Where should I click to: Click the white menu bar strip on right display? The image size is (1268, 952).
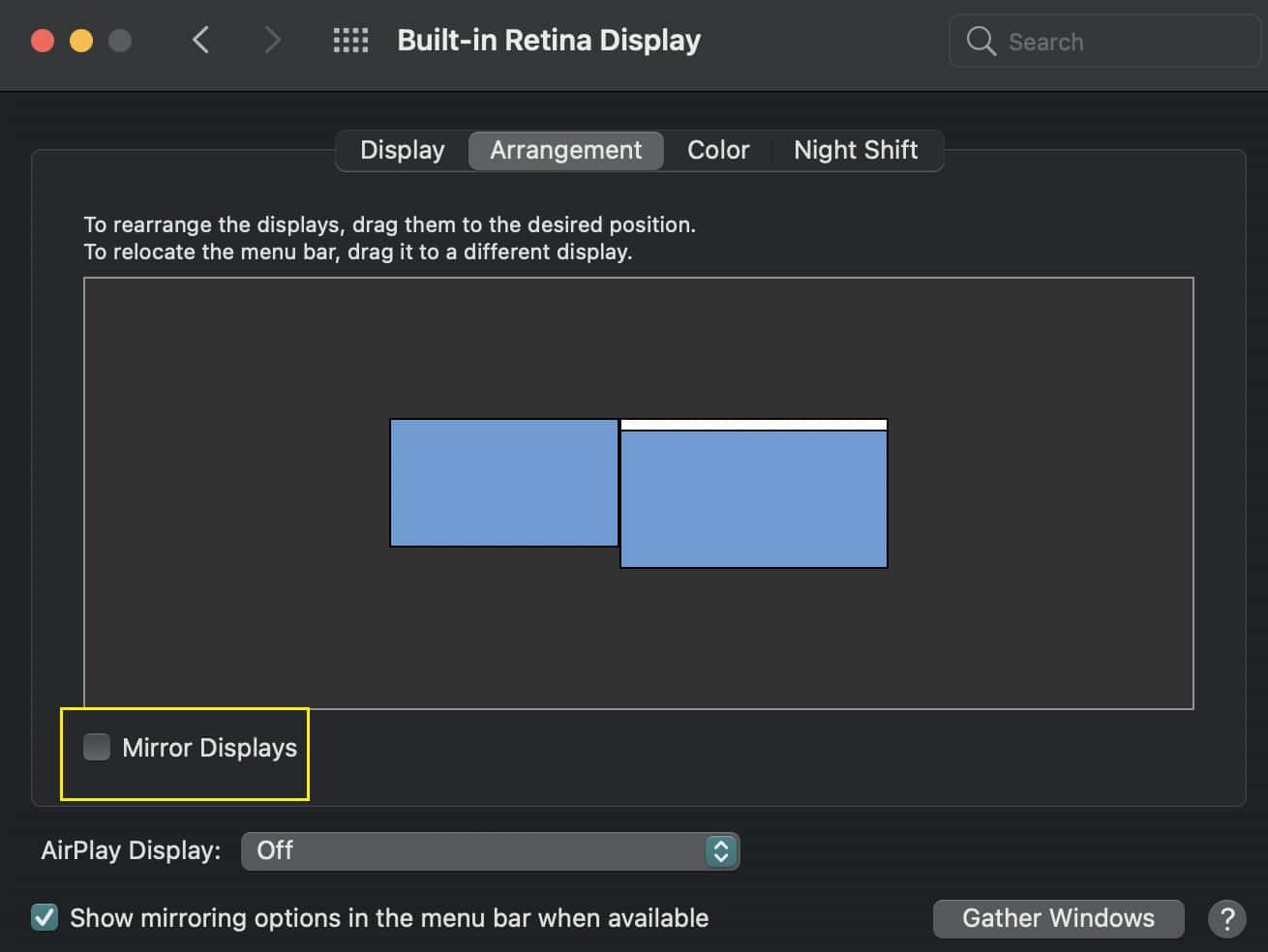pyautogui.click(x=753, y=424)
